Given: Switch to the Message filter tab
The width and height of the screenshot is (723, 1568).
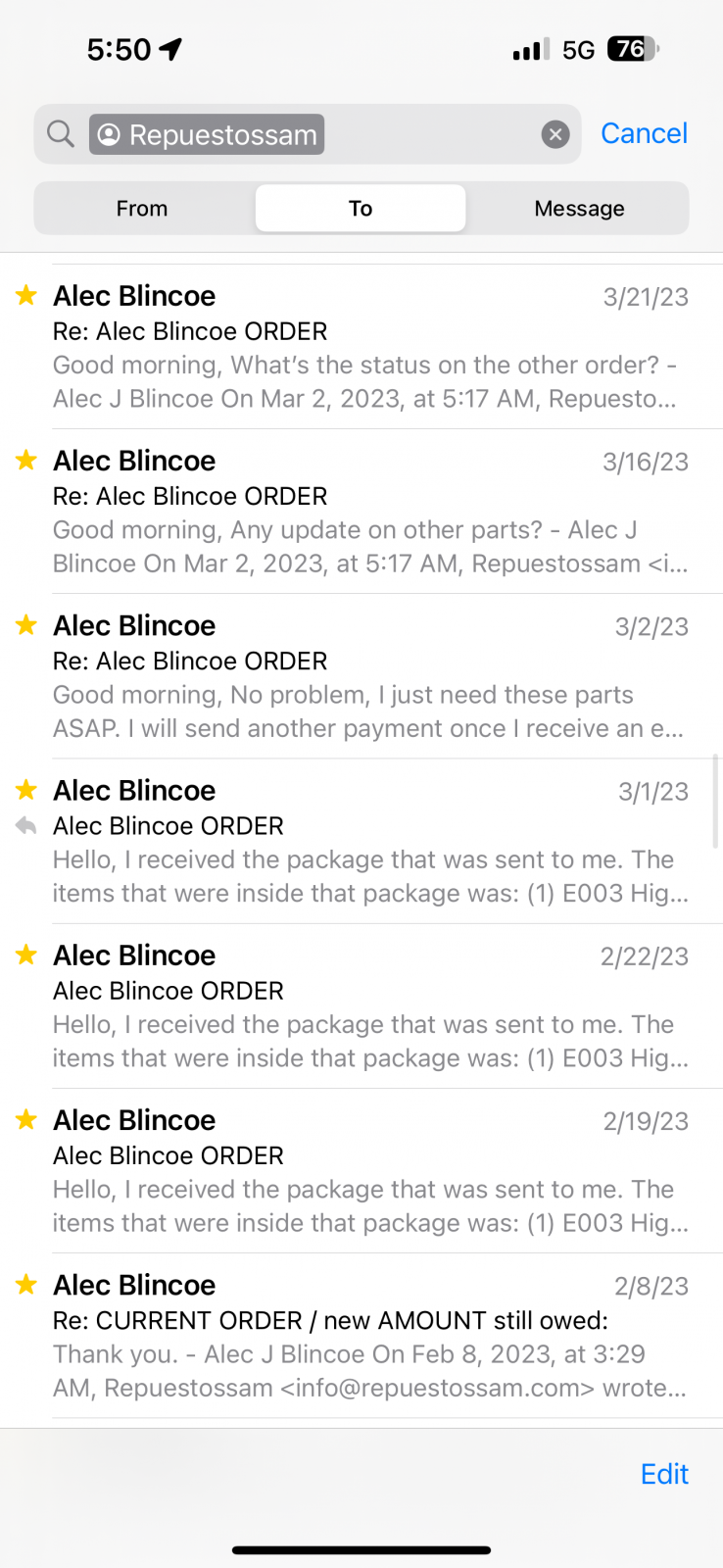Looking at the screenshot, I should coord(579,208).
